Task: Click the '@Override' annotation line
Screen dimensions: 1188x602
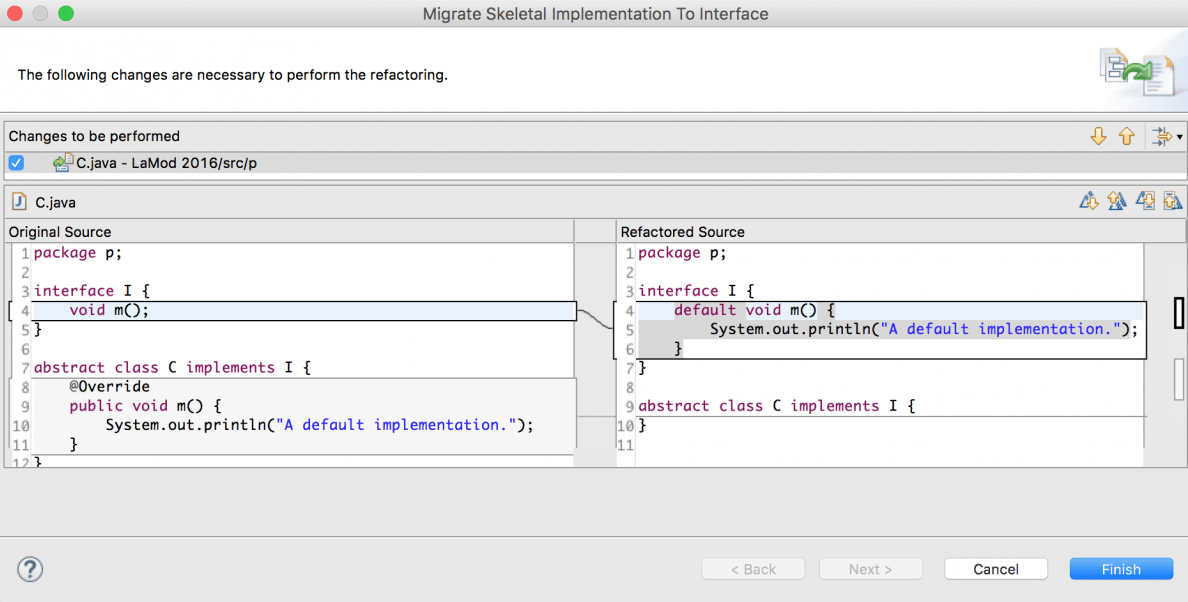Action: (109, 386)
